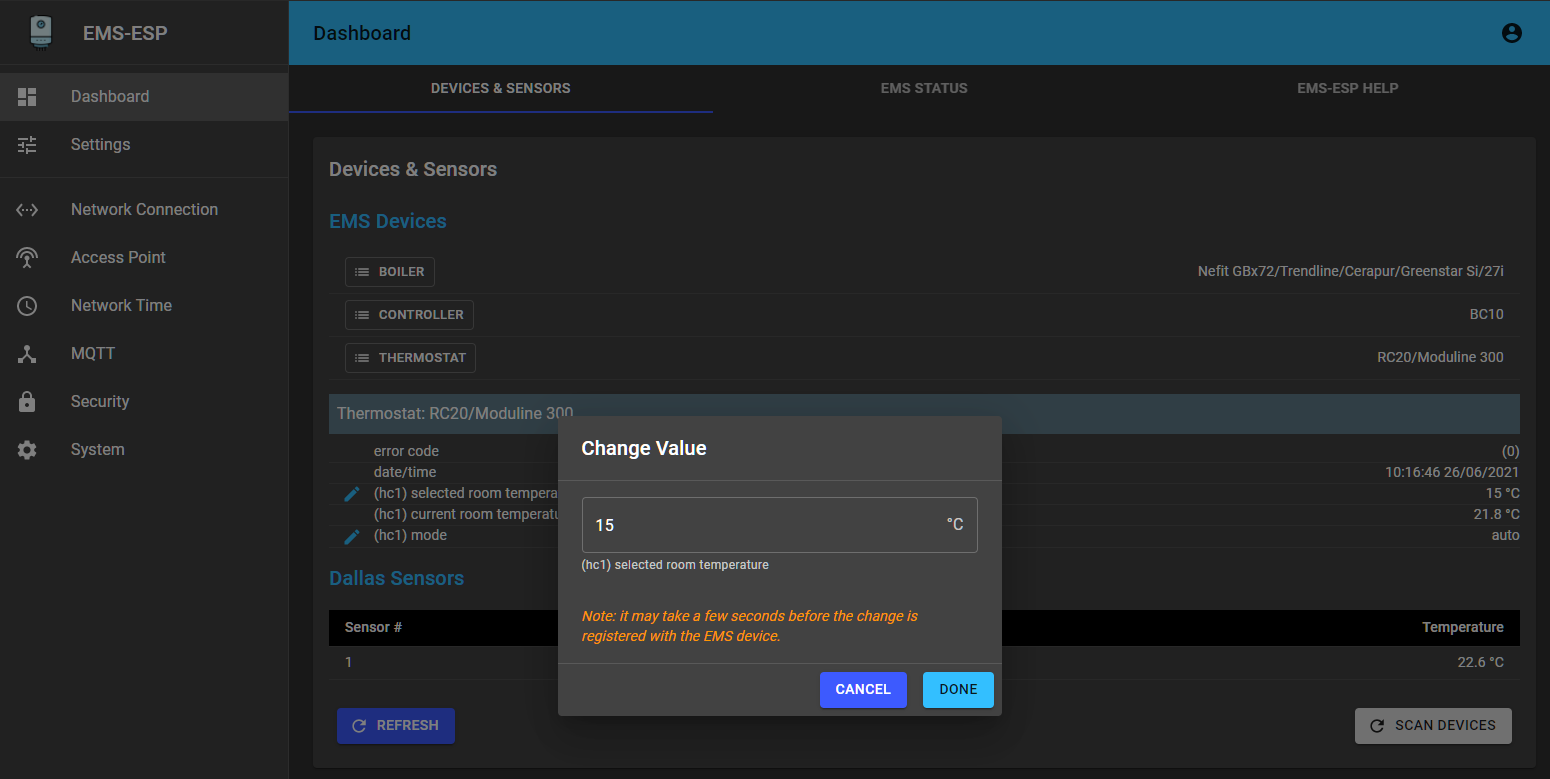Expand the Boiler device details
The width and height of the screenshot is (1550, 779).
pos(390,272)
